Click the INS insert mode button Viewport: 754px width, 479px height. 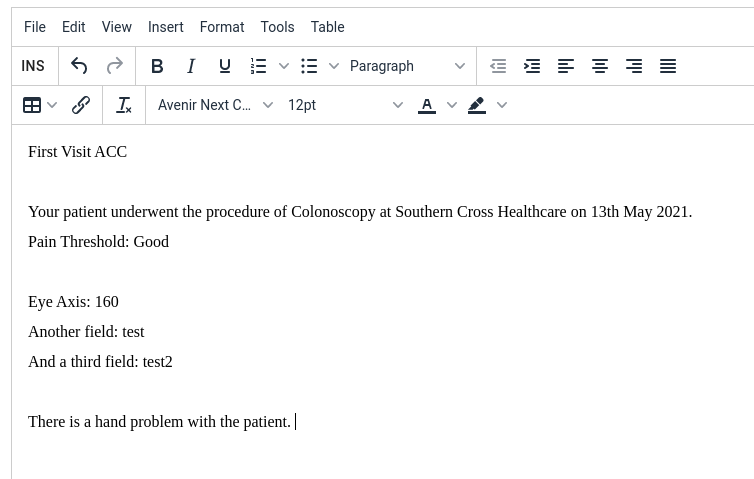click(33, 66)
